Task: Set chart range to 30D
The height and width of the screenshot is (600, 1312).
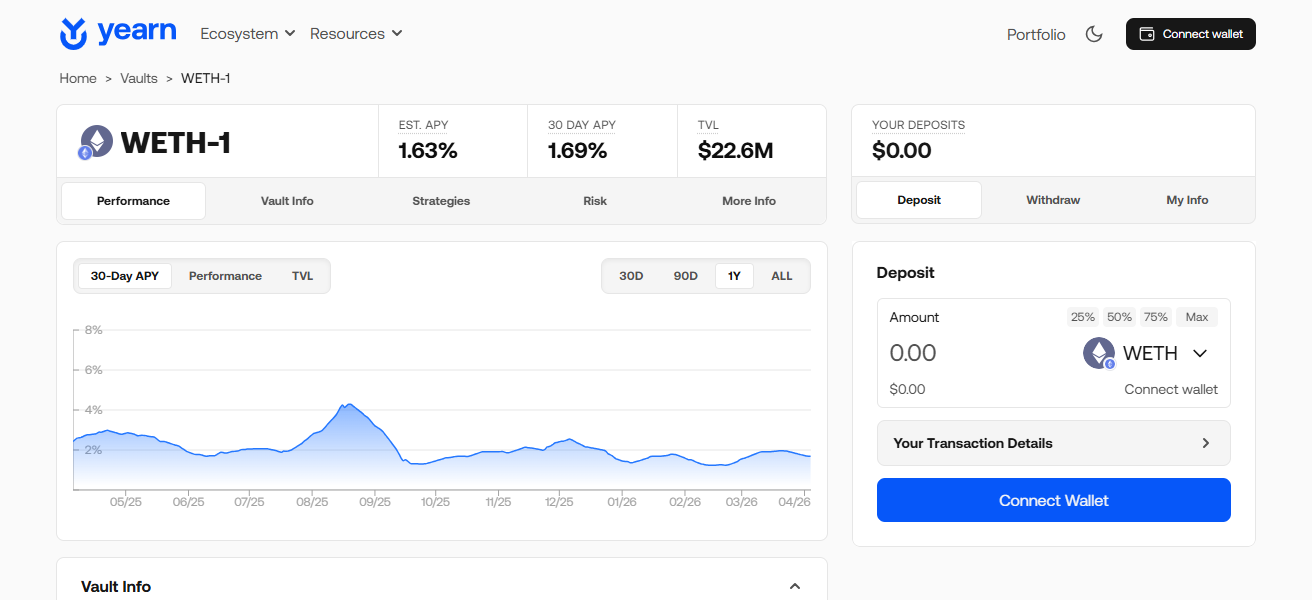Action: point(631,276)
